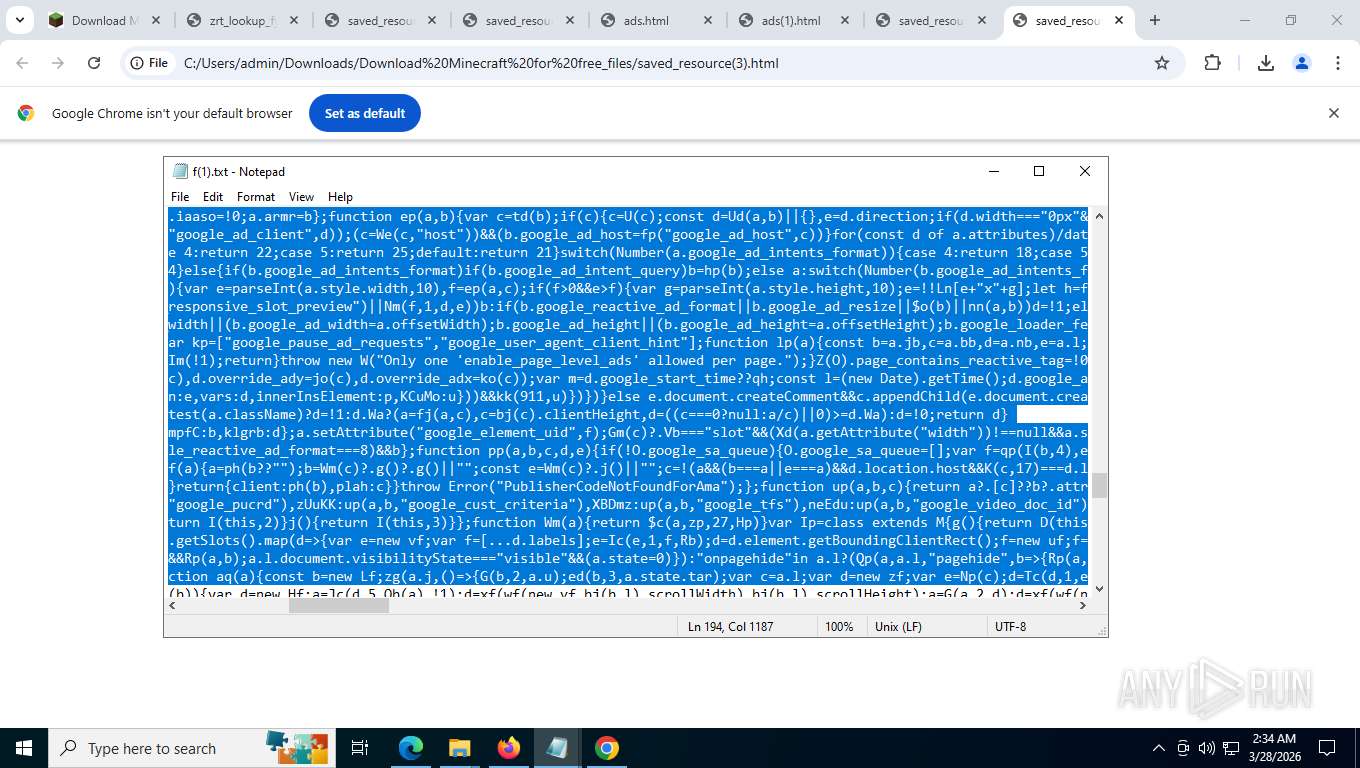This screenshot has width=1360, height=768.
Task: Open the Notepad Edit menu
Action: point(213,197)
